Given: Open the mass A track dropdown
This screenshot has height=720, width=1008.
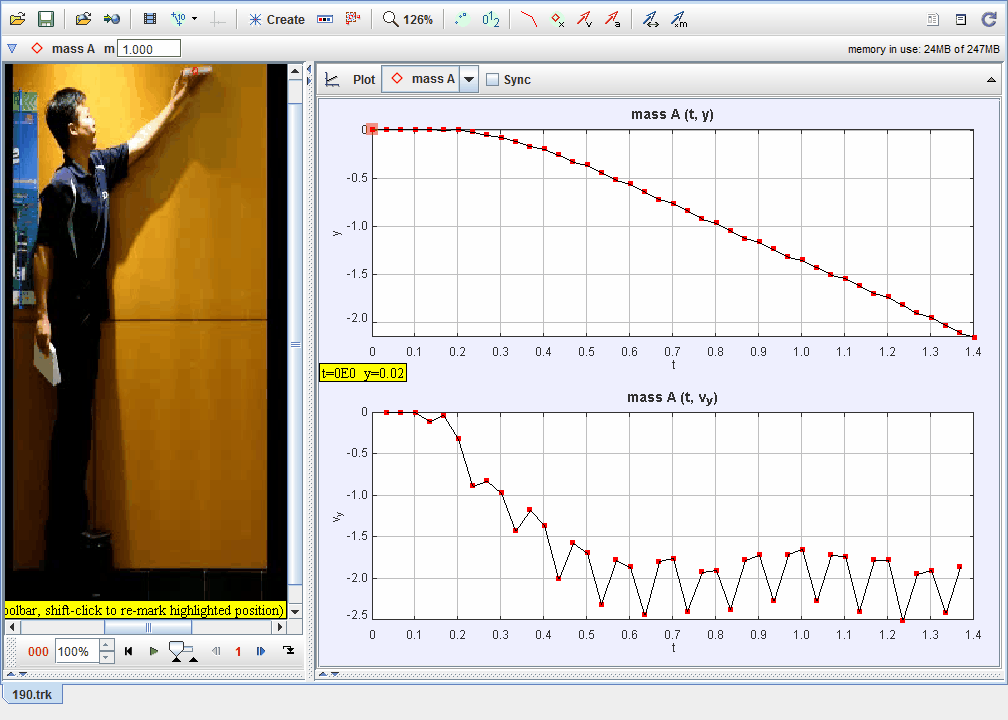Looking at the screenshot, I should (431, 80).
